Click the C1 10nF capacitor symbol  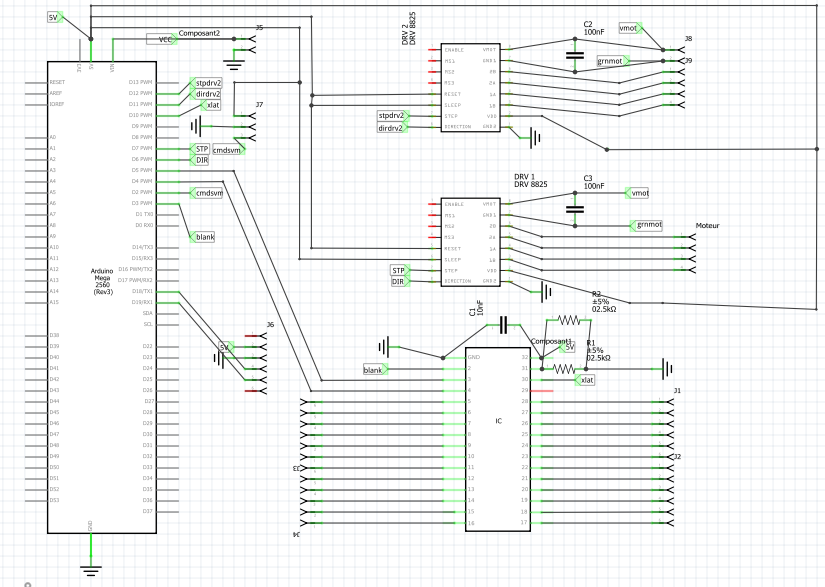pyautogui.click(x=505, y=325)
